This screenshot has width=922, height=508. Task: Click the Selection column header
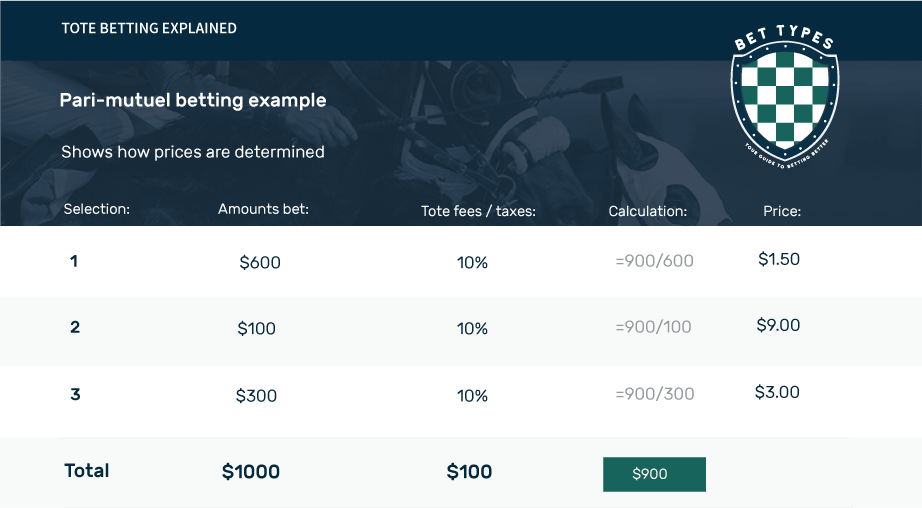[96, 209]
